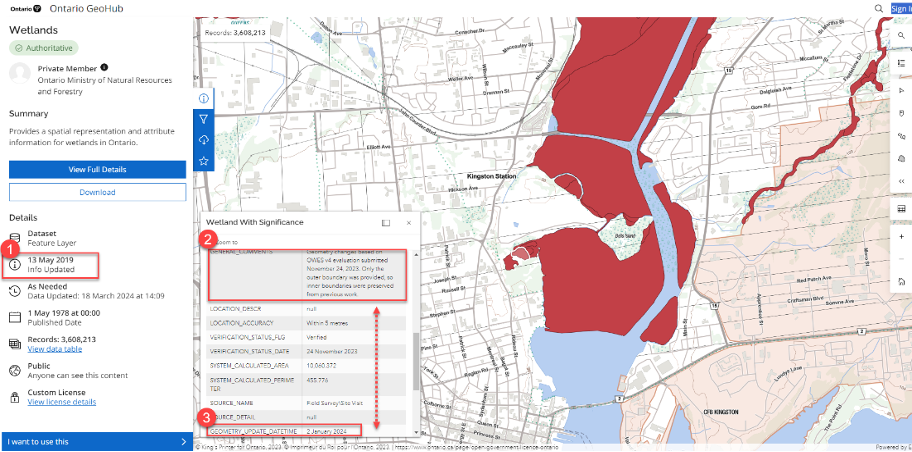Expand the I want to use this bar
The width and height of the screenshot is (912, 452).
[96, 441]
